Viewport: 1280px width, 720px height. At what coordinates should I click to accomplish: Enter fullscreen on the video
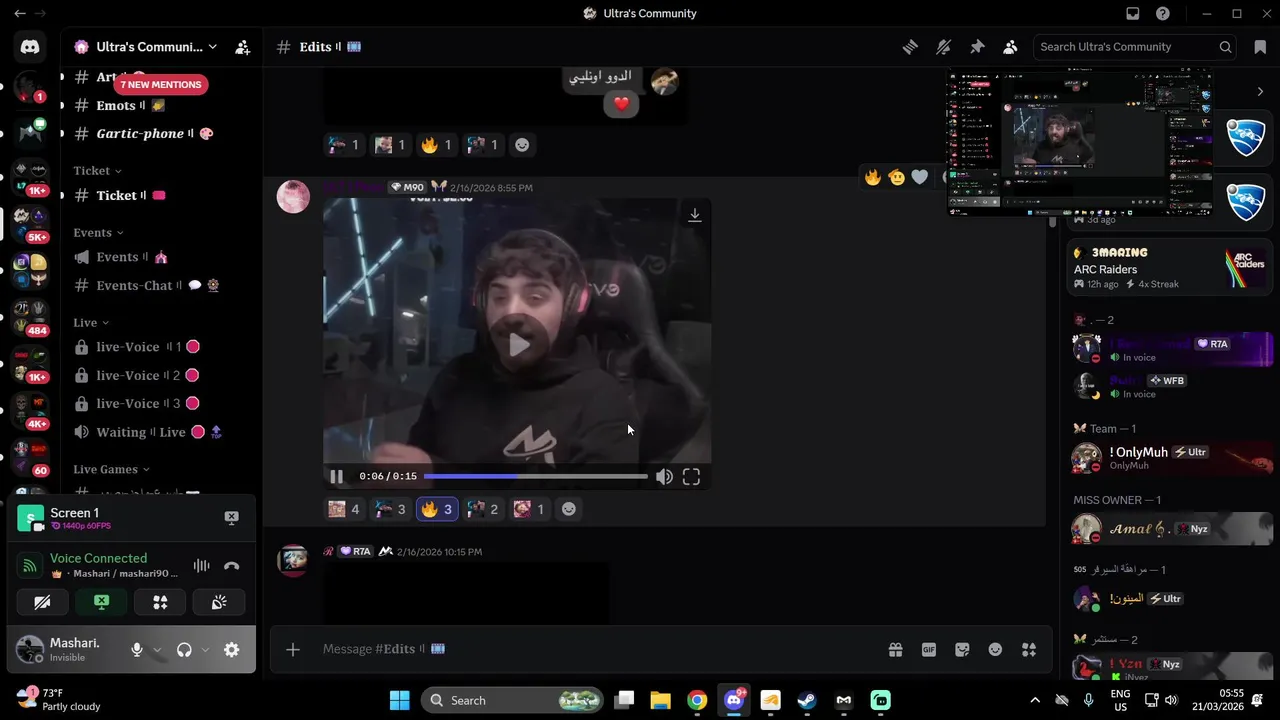pos(691,477)
